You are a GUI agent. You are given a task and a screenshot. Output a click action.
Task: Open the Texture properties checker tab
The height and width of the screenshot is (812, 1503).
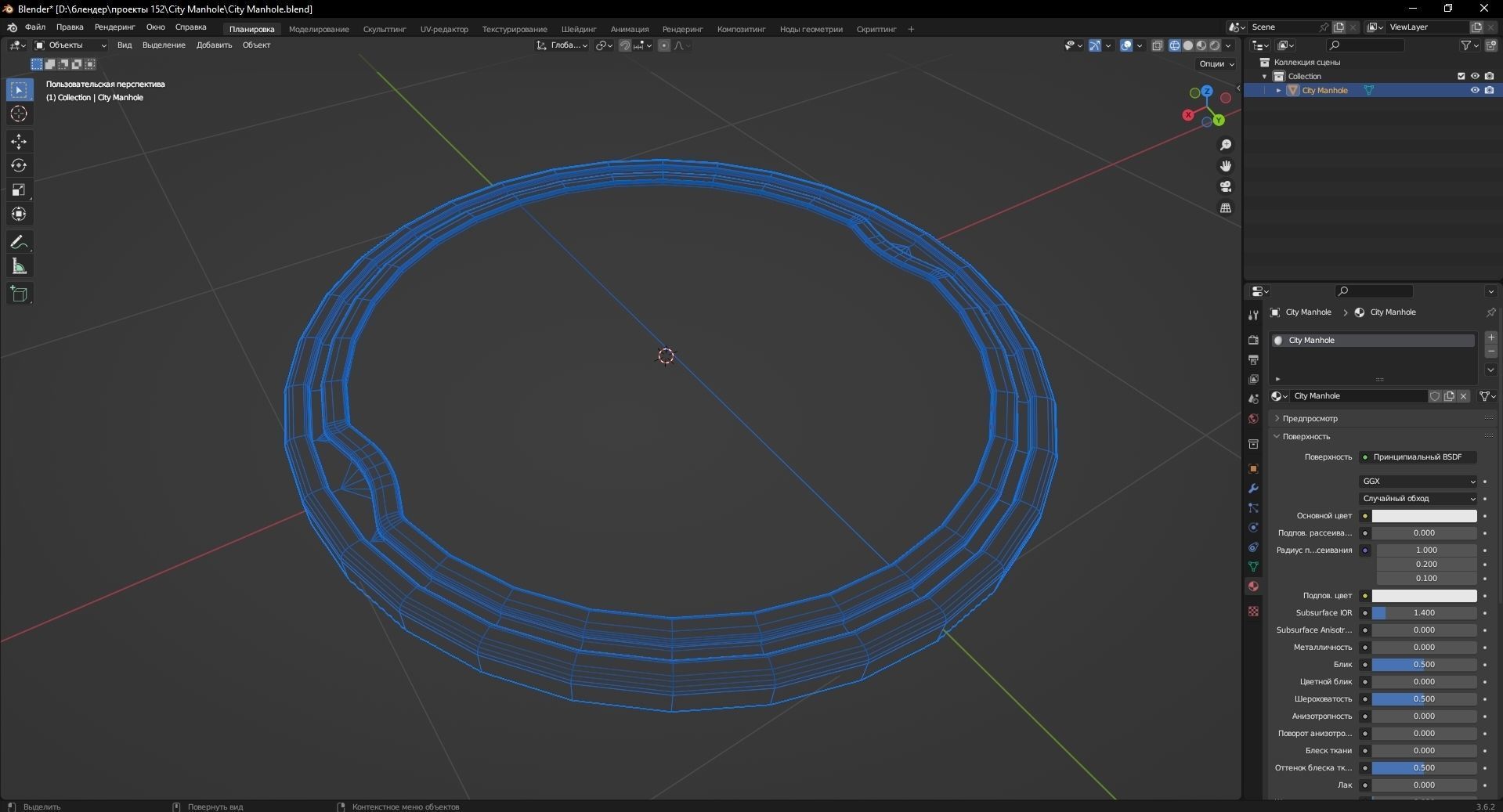click(1253, 611)
